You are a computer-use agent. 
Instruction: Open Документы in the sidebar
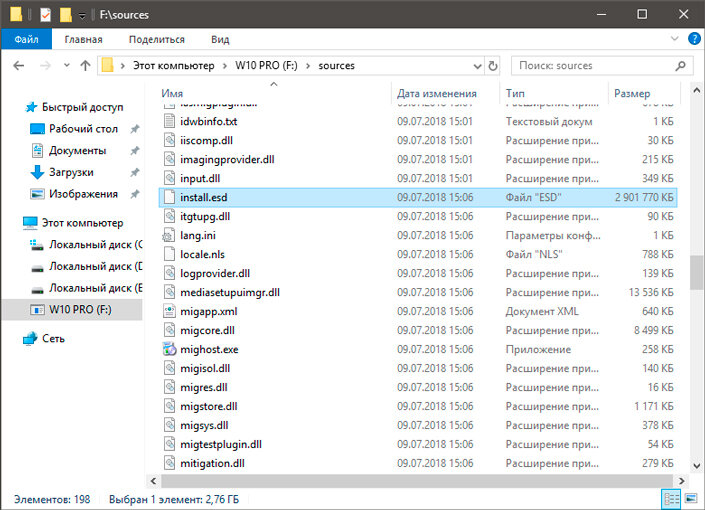pos(77,151)
